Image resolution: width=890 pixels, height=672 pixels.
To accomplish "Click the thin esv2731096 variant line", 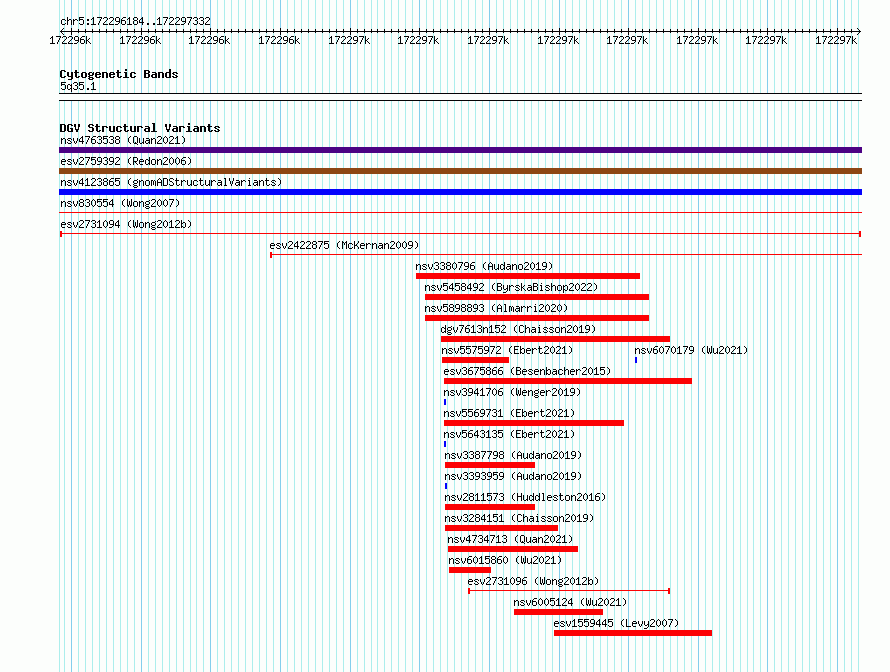I will 569,591.
